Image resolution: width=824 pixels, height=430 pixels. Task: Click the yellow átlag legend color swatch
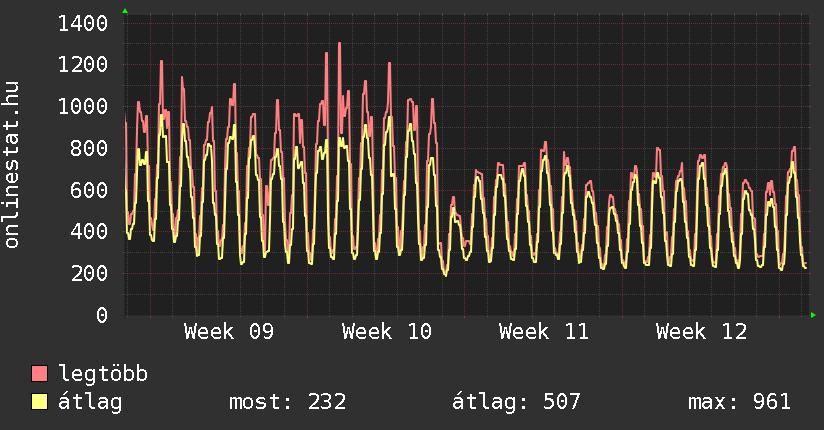coord(40,402)
